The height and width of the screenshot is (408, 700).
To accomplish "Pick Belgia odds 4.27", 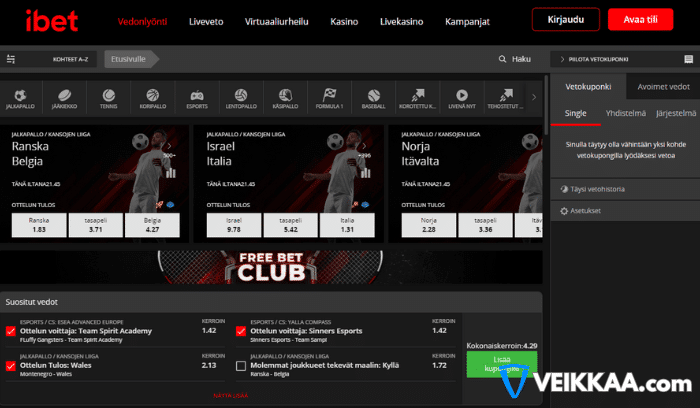I will pyautogui.click(x=152, y=226).
